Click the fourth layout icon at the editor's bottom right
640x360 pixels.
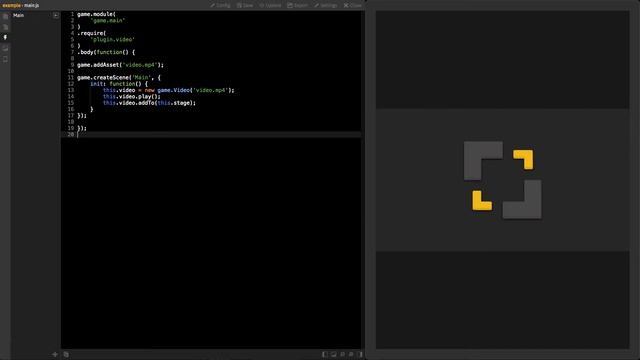(351, 354)
